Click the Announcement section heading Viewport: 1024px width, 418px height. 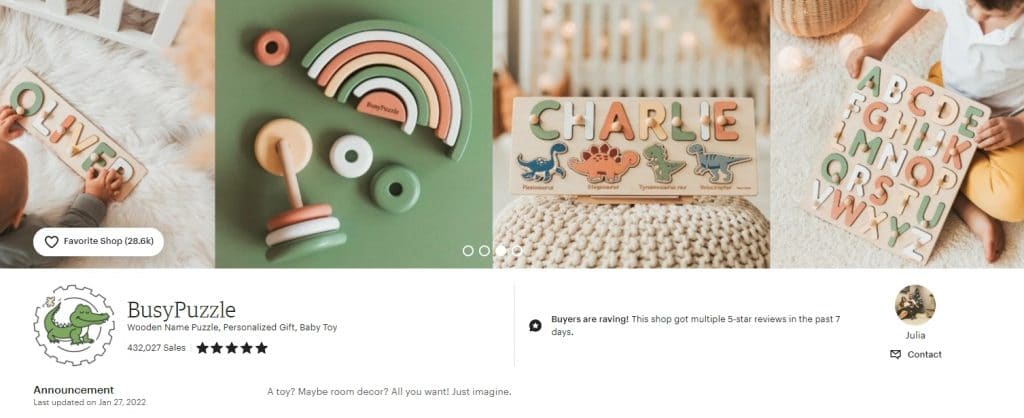(74, 390)
